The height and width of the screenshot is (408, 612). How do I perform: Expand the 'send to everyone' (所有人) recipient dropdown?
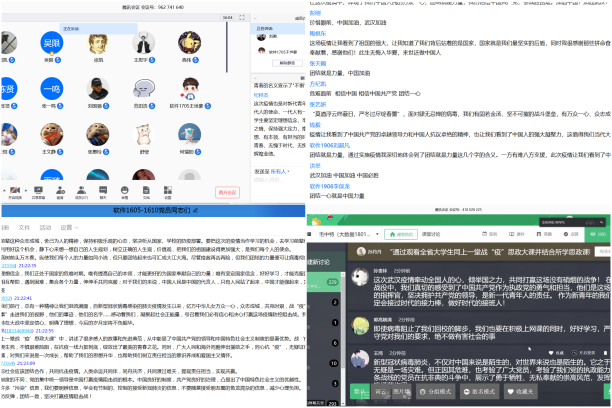(278, 171)
